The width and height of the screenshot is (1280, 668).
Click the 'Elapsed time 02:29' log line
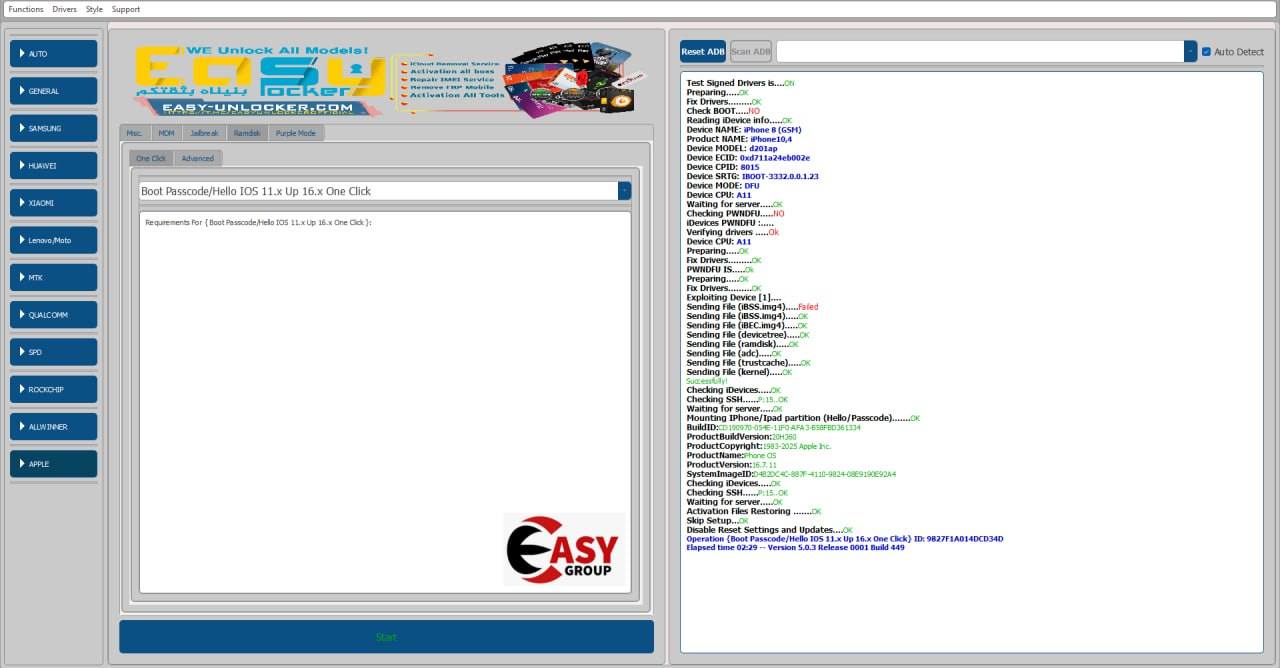pyautogui.click(x=796, y=548)
